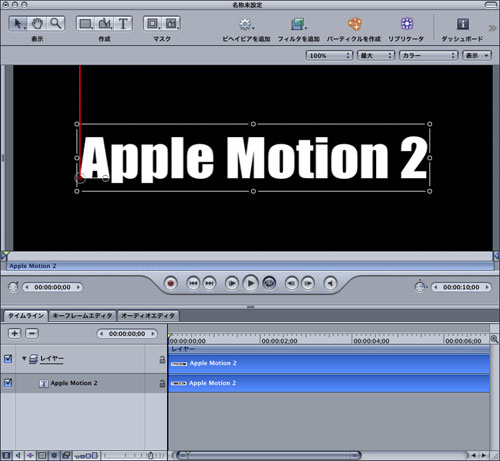Select the bezier pen creation tool

tap(105, 23)
